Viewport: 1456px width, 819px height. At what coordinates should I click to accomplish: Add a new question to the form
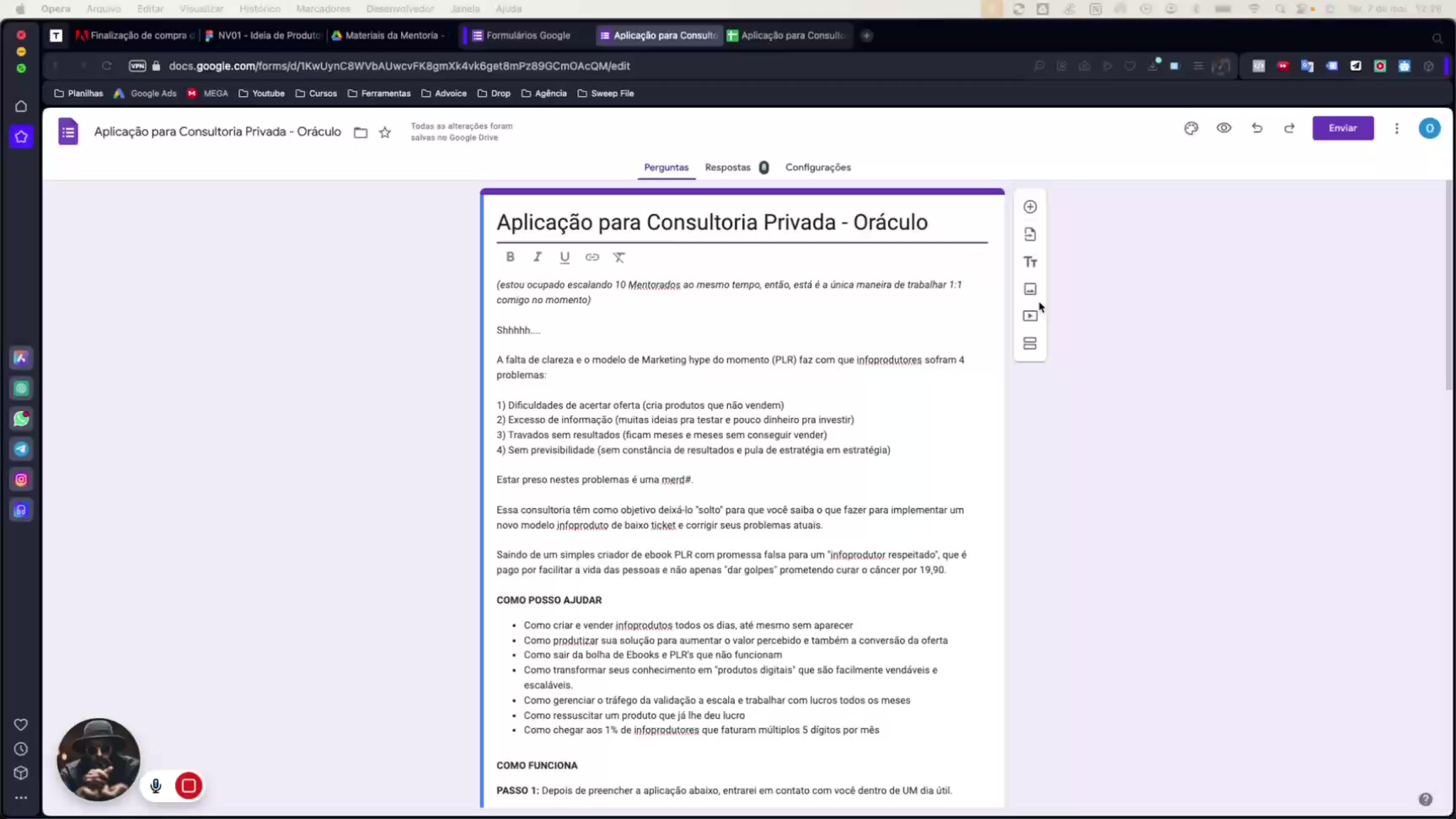click(x=1030, y=206)
